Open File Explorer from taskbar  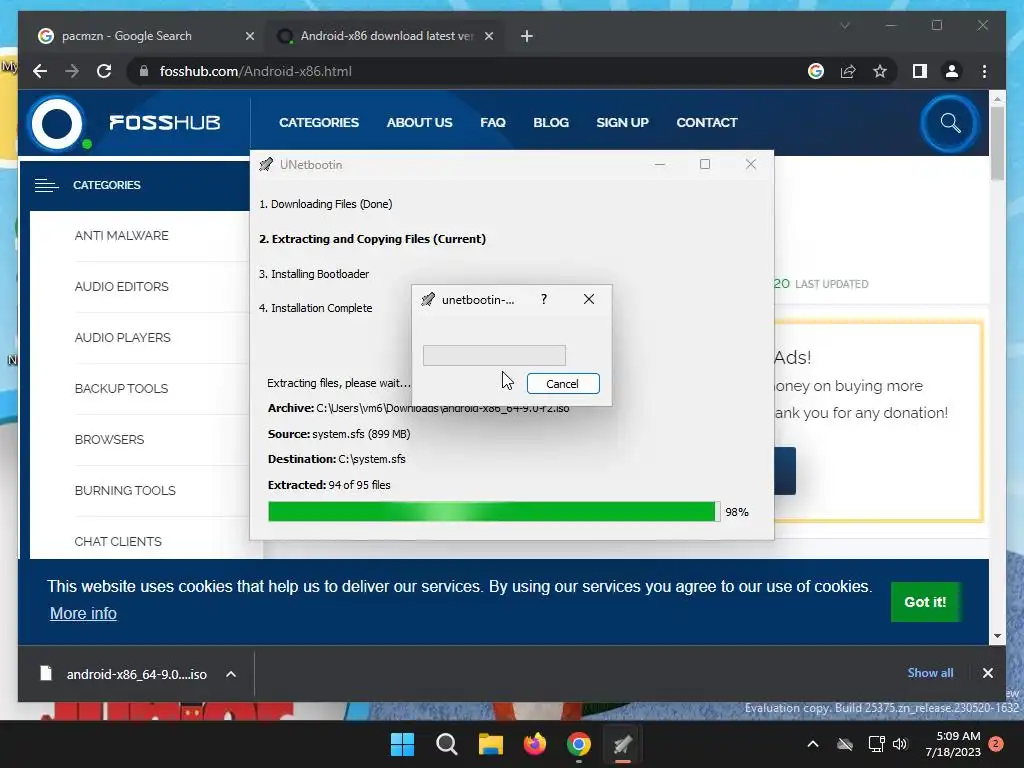click(490, 744)
